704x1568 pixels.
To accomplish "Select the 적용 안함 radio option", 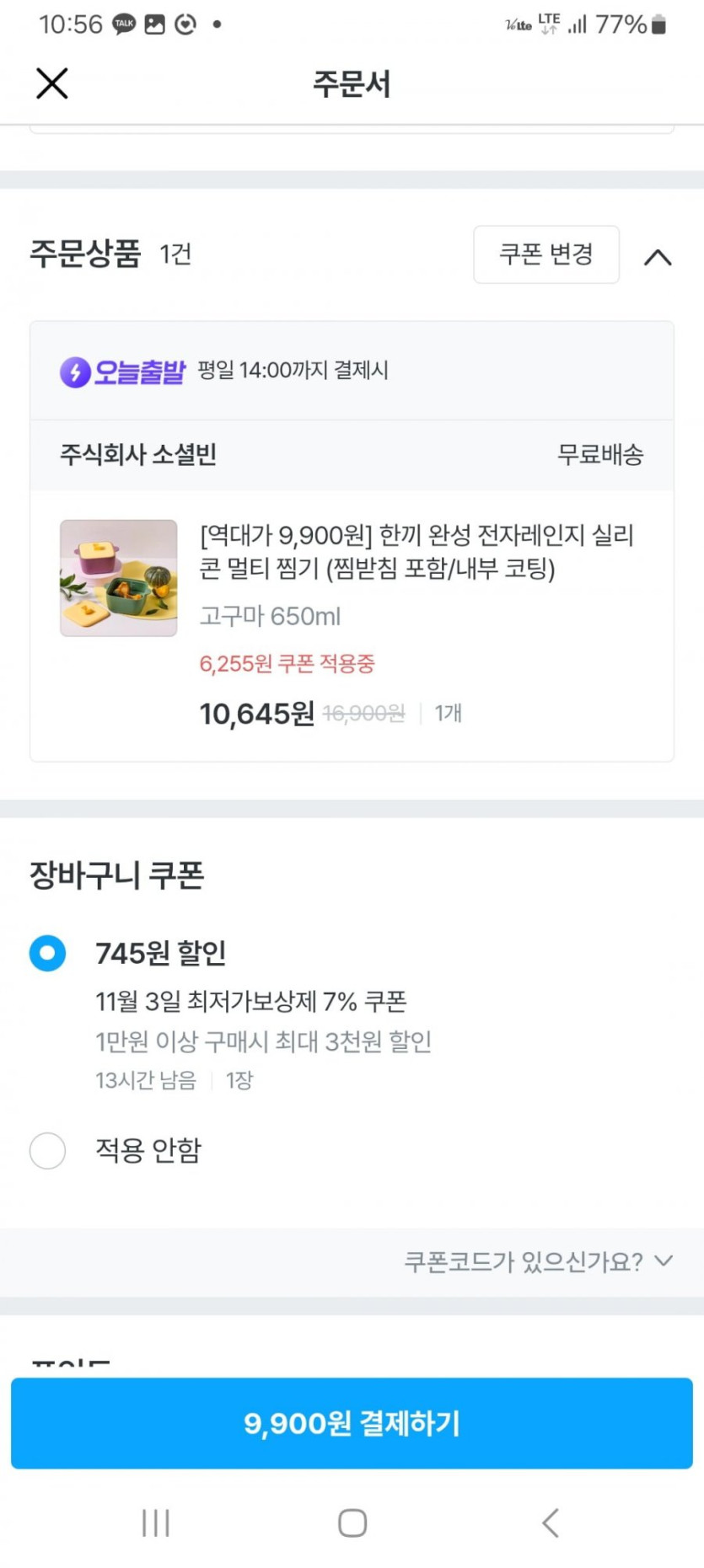I will click(48, 1150).
